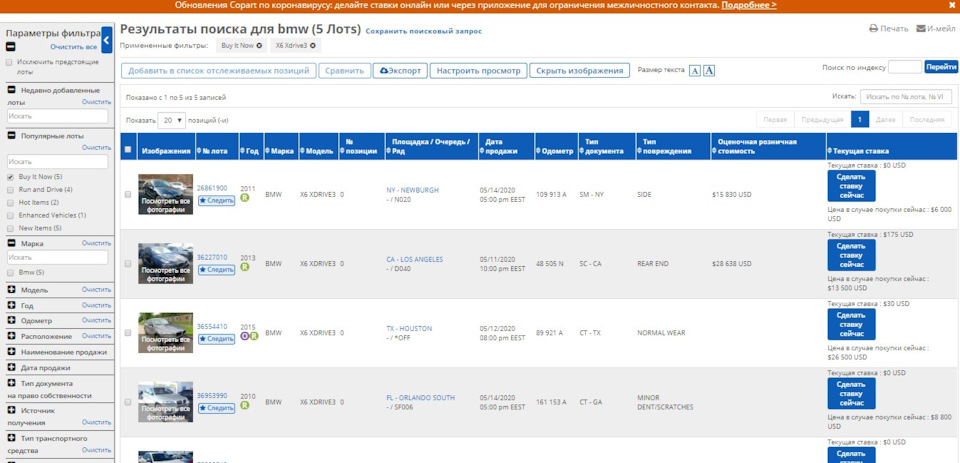The image size is (960, 463).
Task: Clear all filters via Очистить все
Action: click(73, 47)
